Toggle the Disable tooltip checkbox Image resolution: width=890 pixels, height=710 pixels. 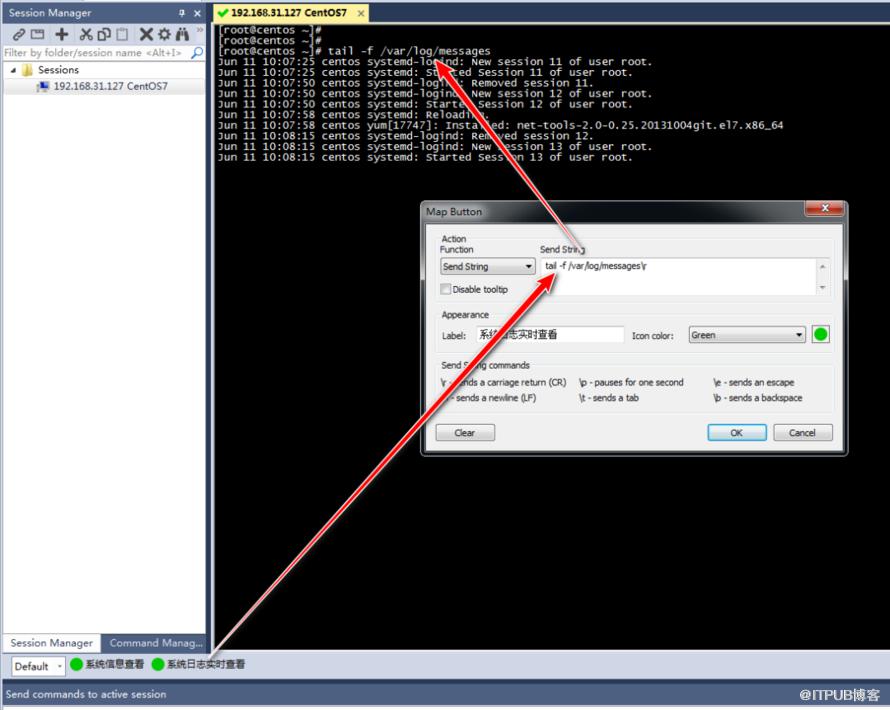point(446,289)
